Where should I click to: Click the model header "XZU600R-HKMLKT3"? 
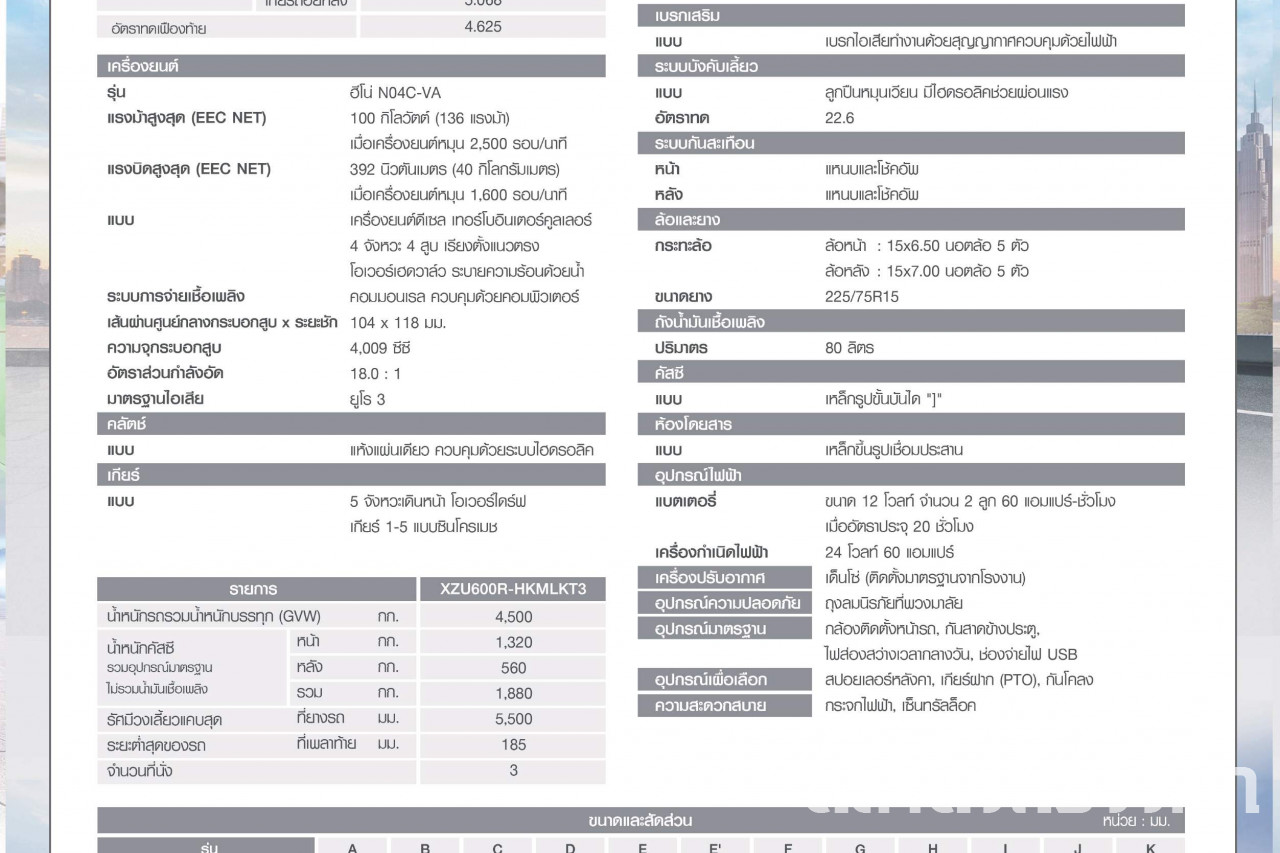pyautogui.click(x=513, y=589)
